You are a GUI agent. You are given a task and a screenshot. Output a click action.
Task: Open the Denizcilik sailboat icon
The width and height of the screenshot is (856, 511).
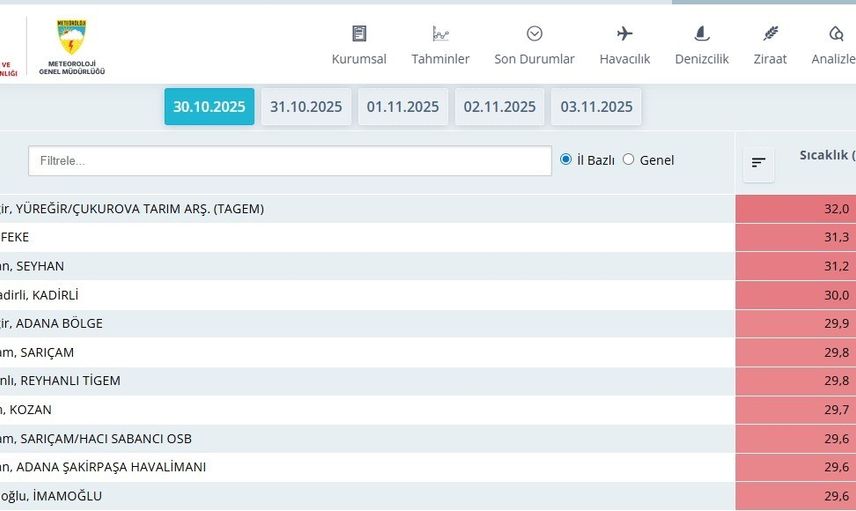701,34
